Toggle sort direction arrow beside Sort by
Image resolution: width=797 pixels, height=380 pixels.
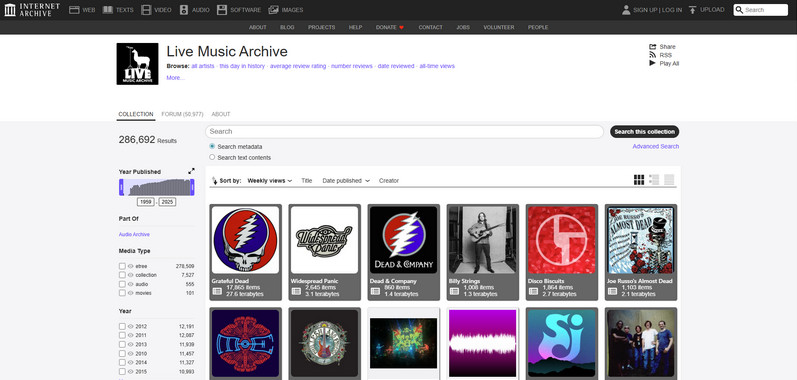tap(214, 180)
